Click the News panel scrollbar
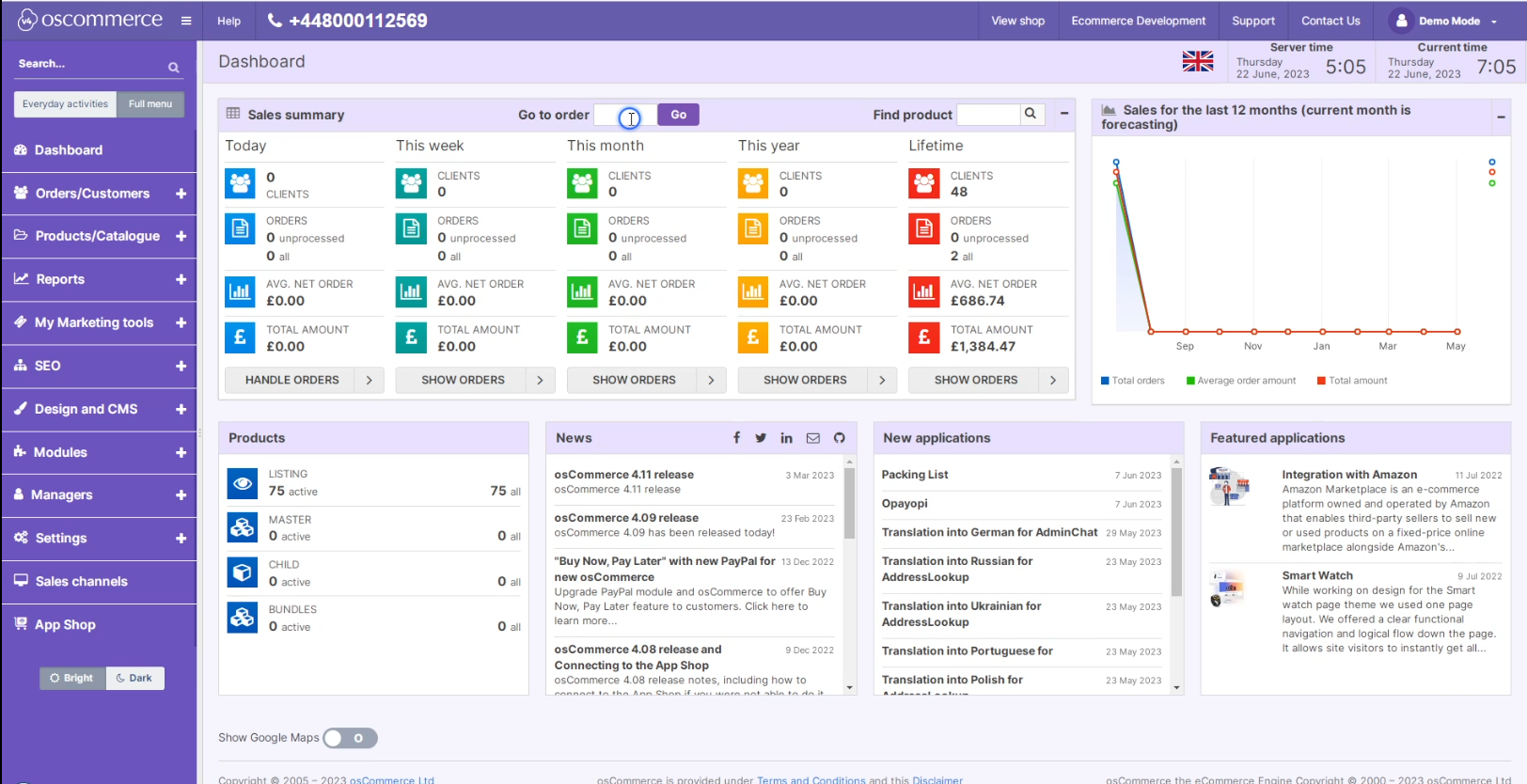This screenshot has height=784, width=1527. [850, 504]
